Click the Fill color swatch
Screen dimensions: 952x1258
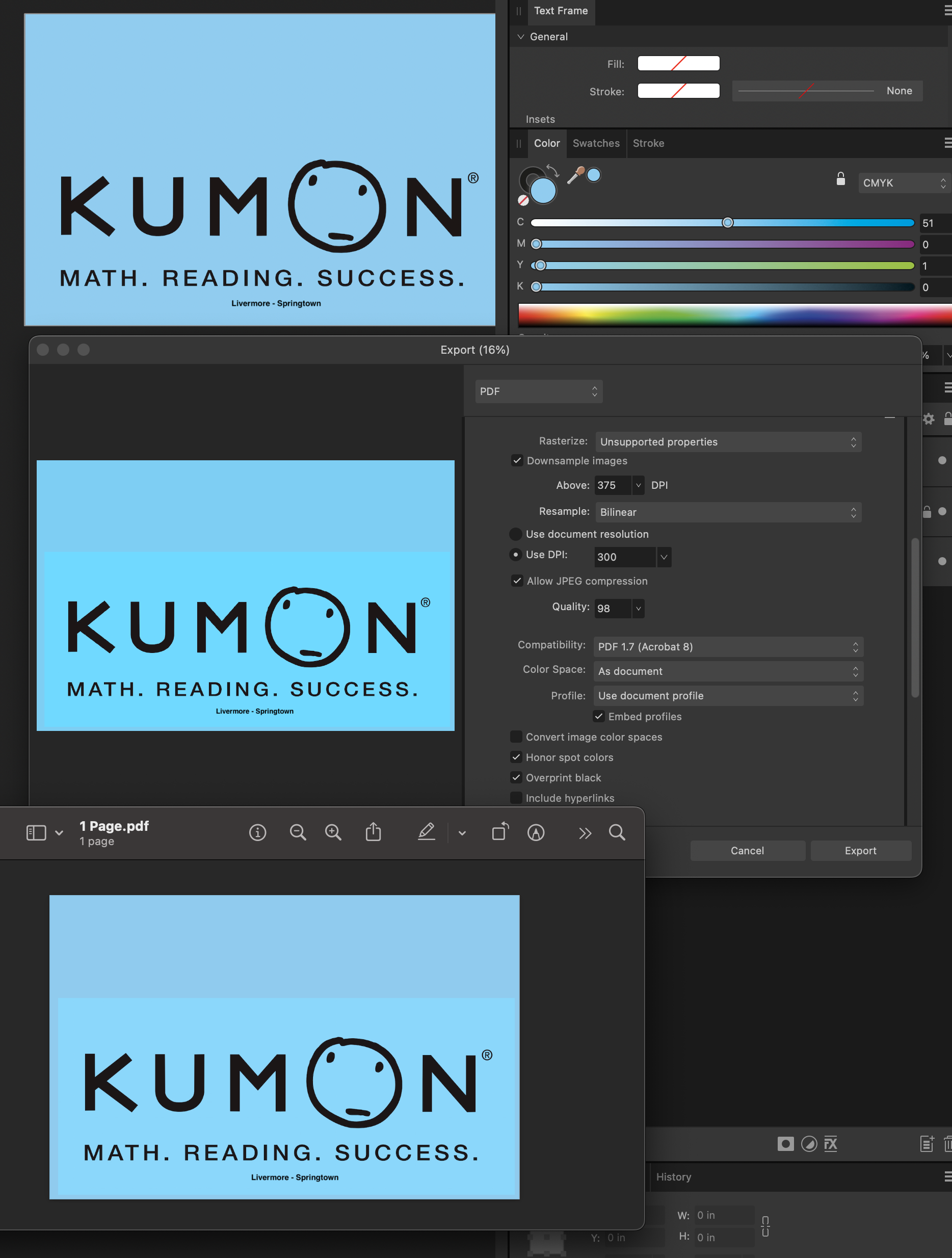pyautogui.click(x=678, y=63)
